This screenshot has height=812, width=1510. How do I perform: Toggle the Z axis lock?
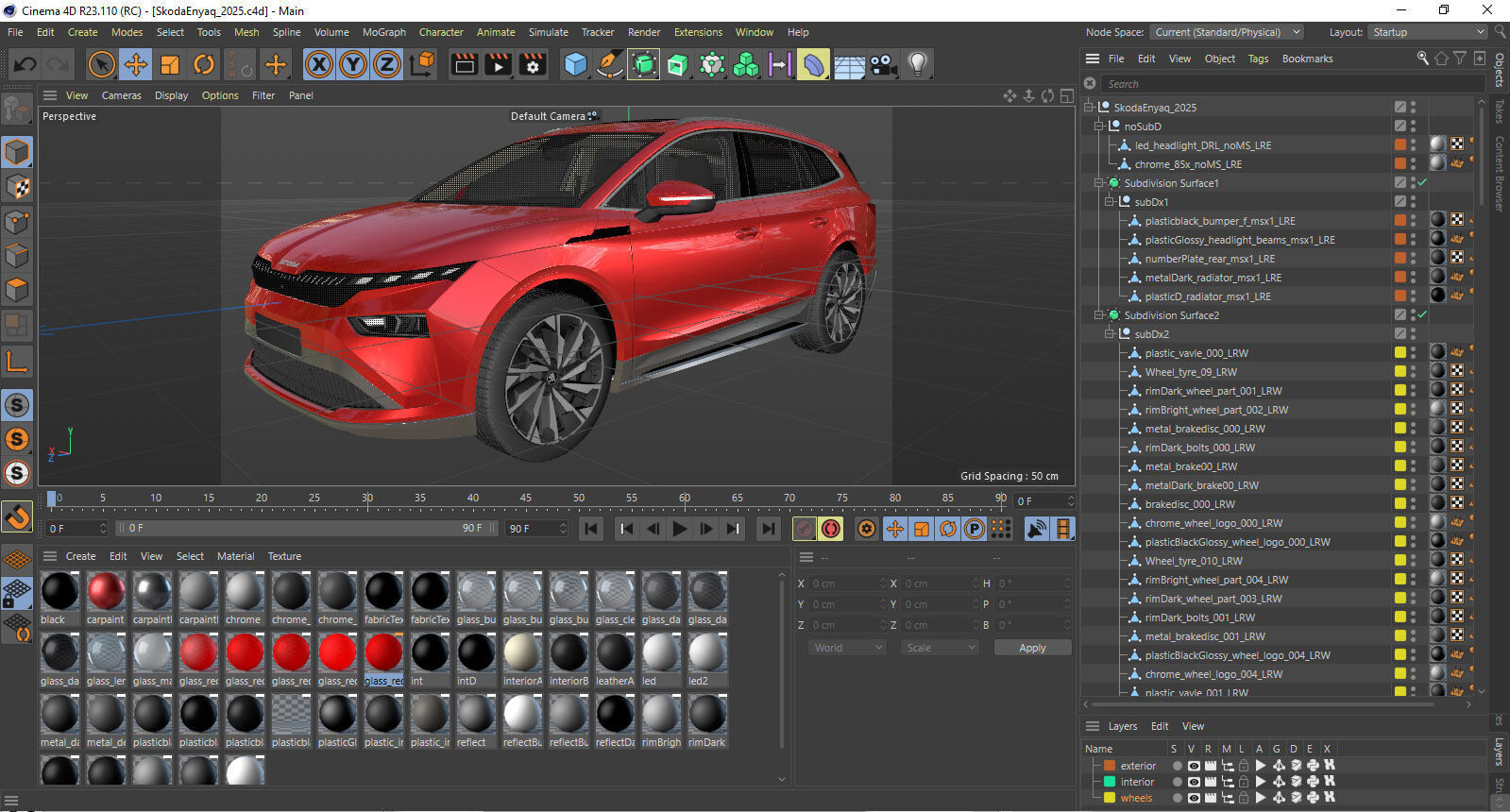pos(387,64)
